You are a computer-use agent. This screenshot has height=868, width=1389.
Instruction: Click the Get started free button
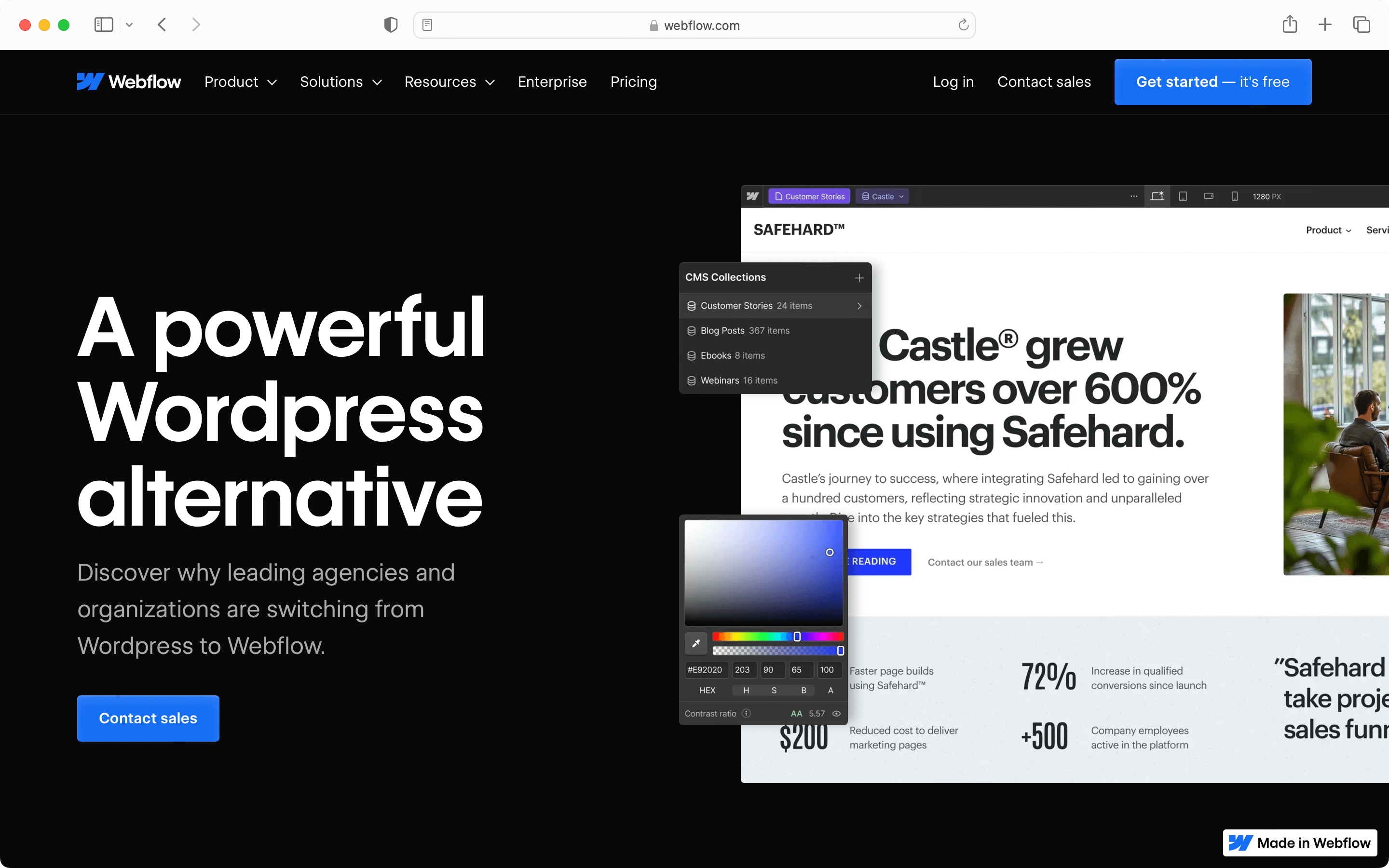(1213, 81)
